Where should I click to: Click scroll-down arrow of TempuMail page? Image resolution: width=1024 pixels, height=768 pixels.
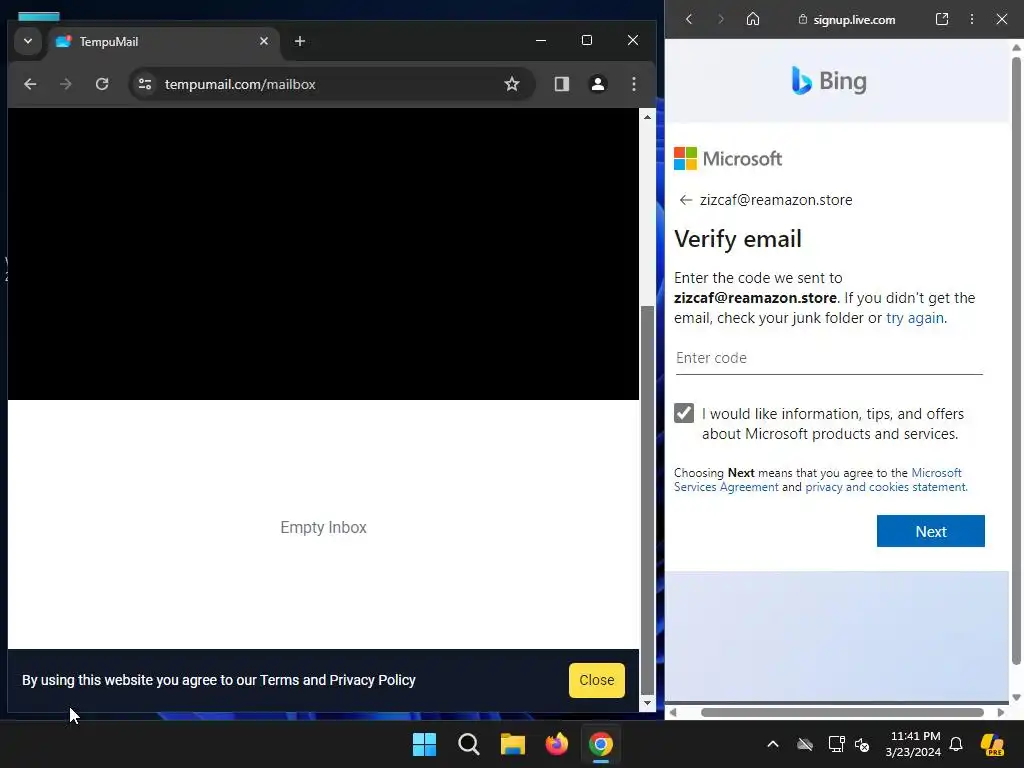click(x=647, y=703)
